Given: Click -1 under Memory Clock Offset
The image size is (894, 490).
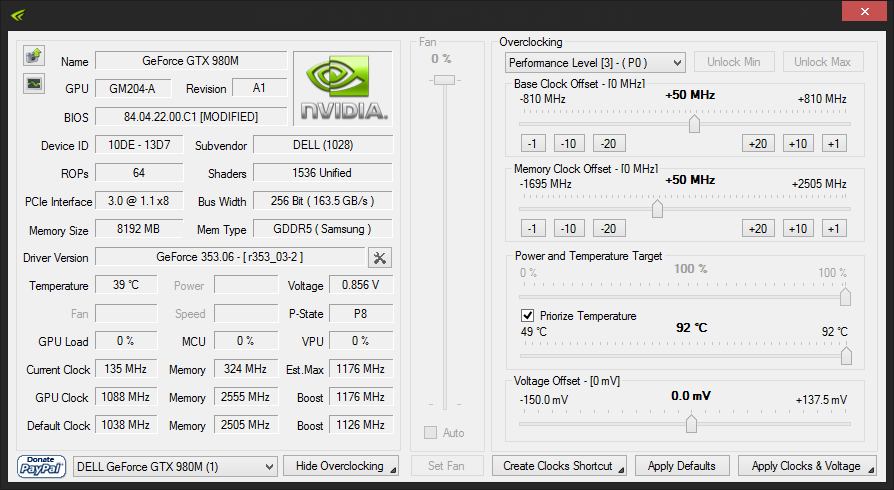Looking at the screenshot, I should tap(533, 229).
